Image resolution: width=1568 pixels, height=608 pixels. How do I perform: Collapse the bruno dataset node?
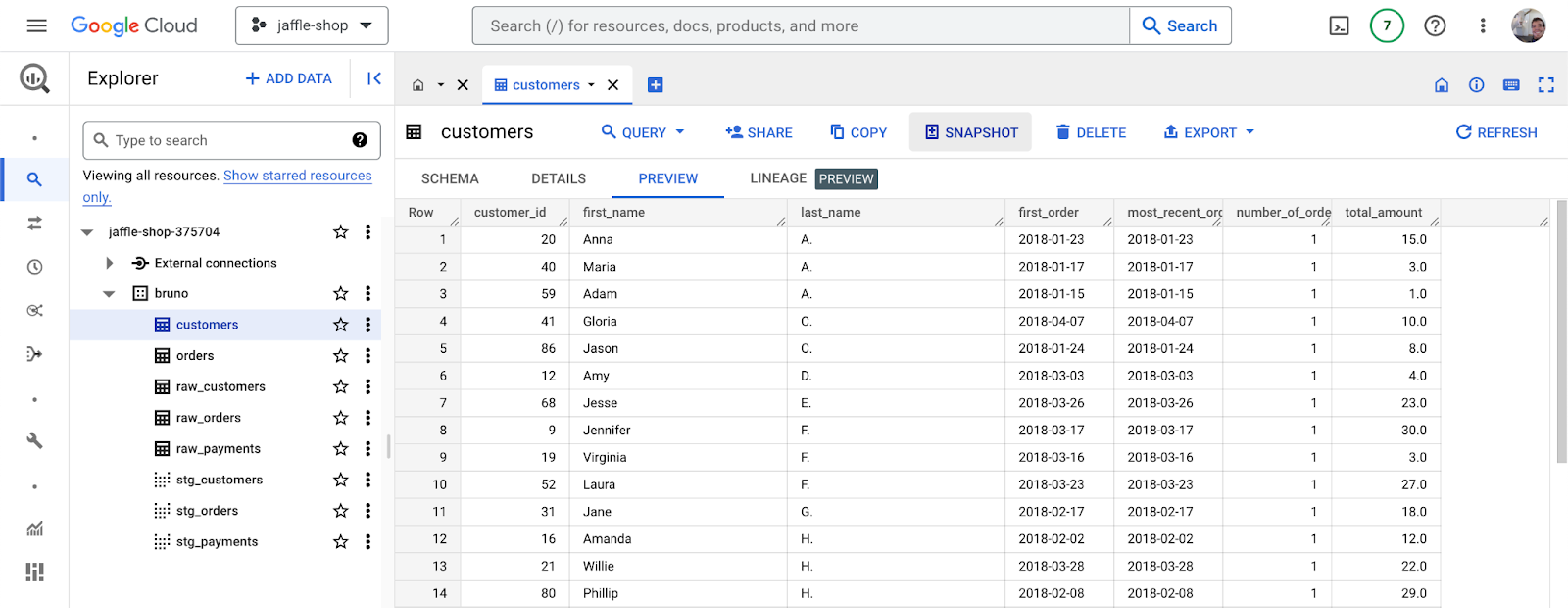pos(109,293)
